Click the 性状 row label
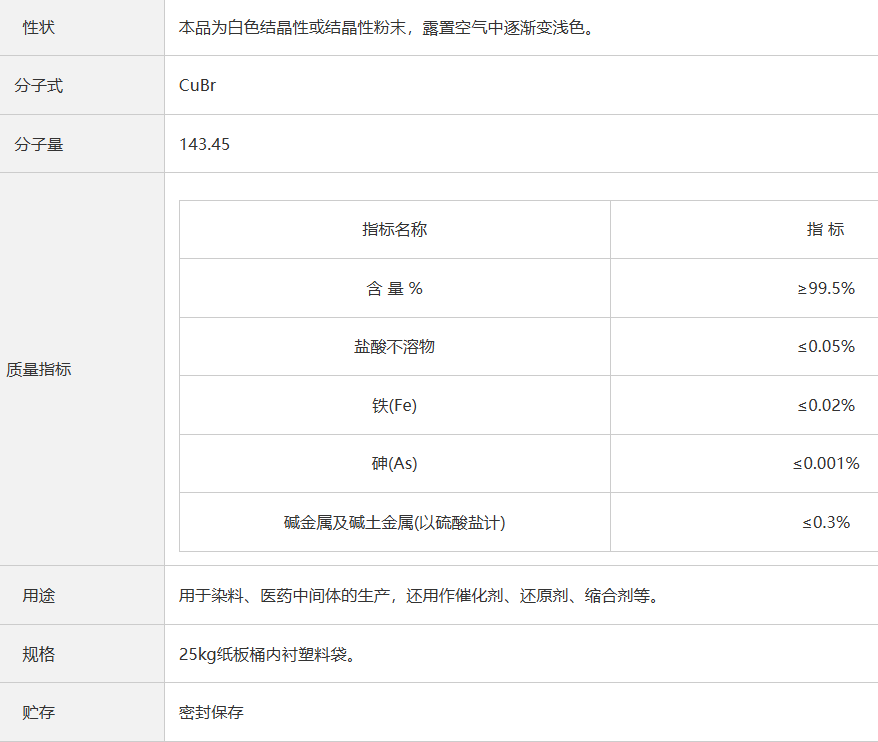Viewport: 878px width, 742px height. [39, 27]
